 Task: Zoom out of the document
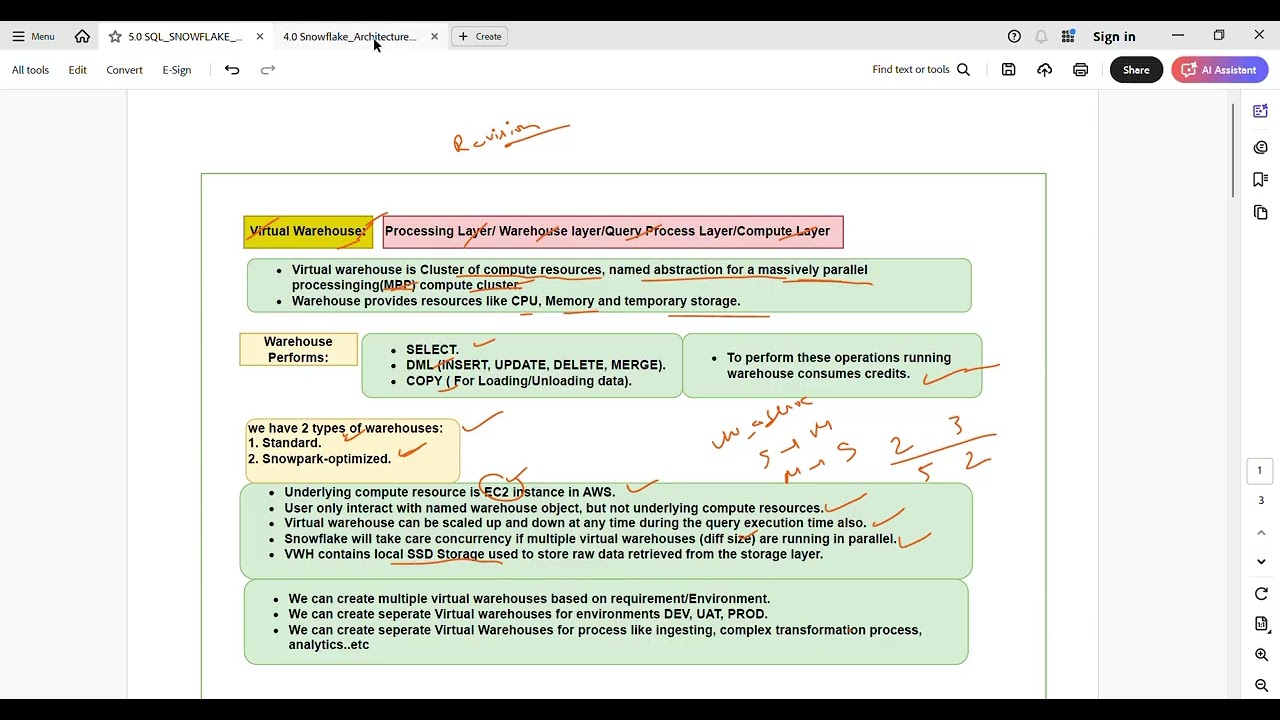point(1261,686)
